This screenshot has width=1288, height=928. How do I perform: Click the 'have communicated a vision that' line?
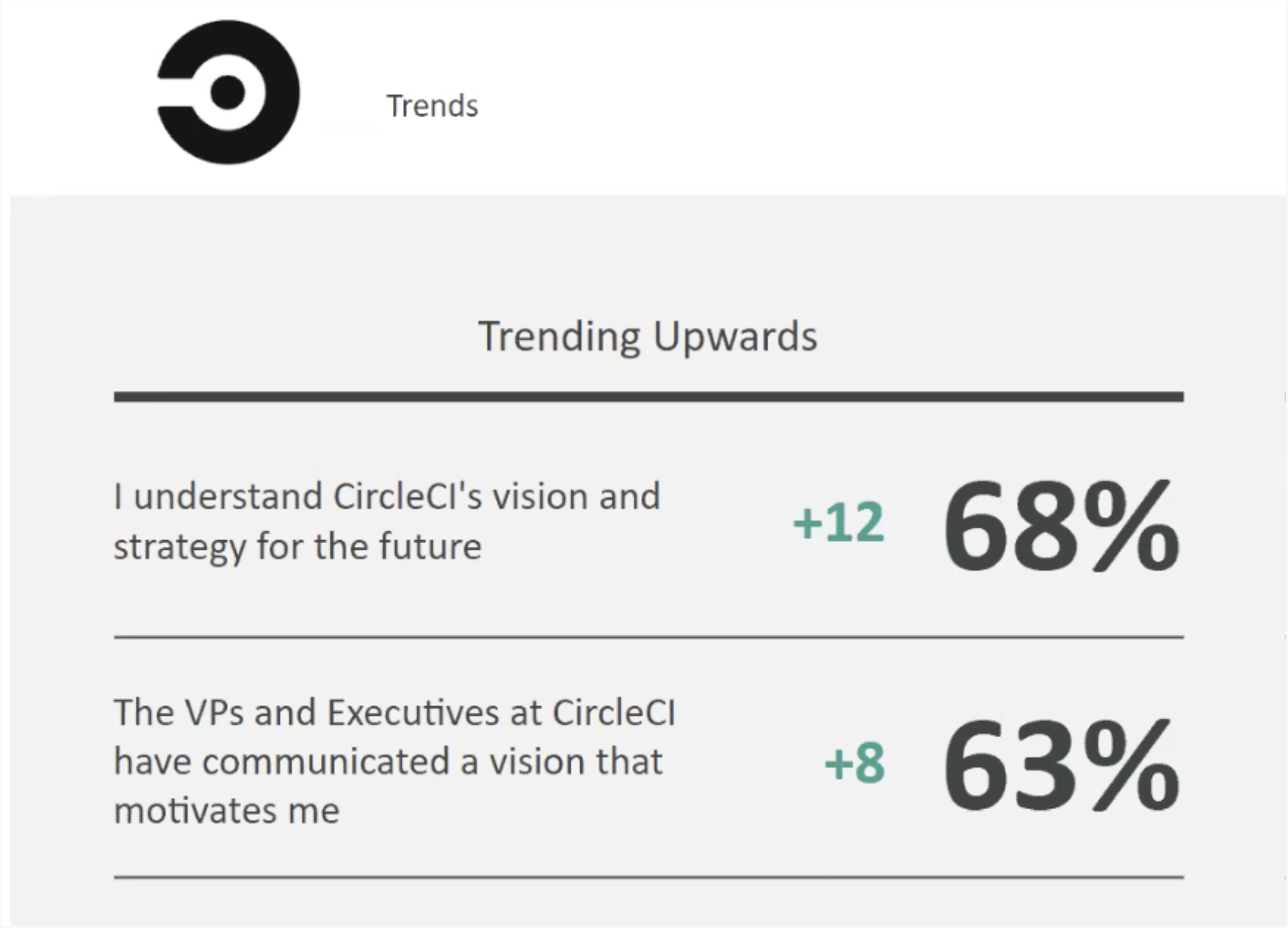click(388, 761)
